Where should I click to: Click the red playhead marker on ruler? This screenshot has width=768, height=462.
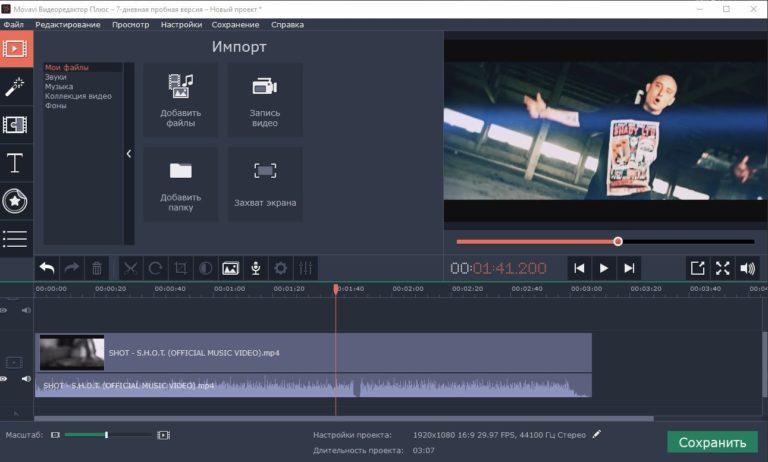(x=336, y=289)
